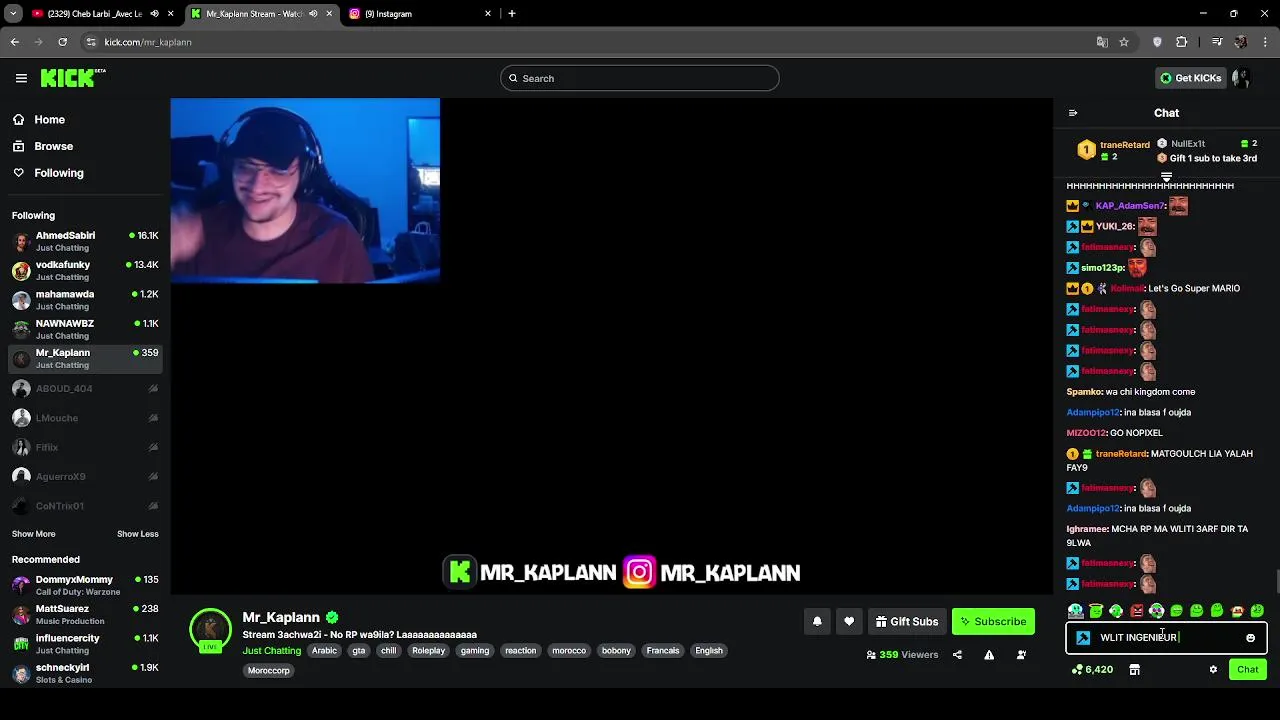The height and width of the screenshot is (720, 1280).
Task: Switch to the Cheb Larbi YouTube browser tab
Action: [95, 14]
